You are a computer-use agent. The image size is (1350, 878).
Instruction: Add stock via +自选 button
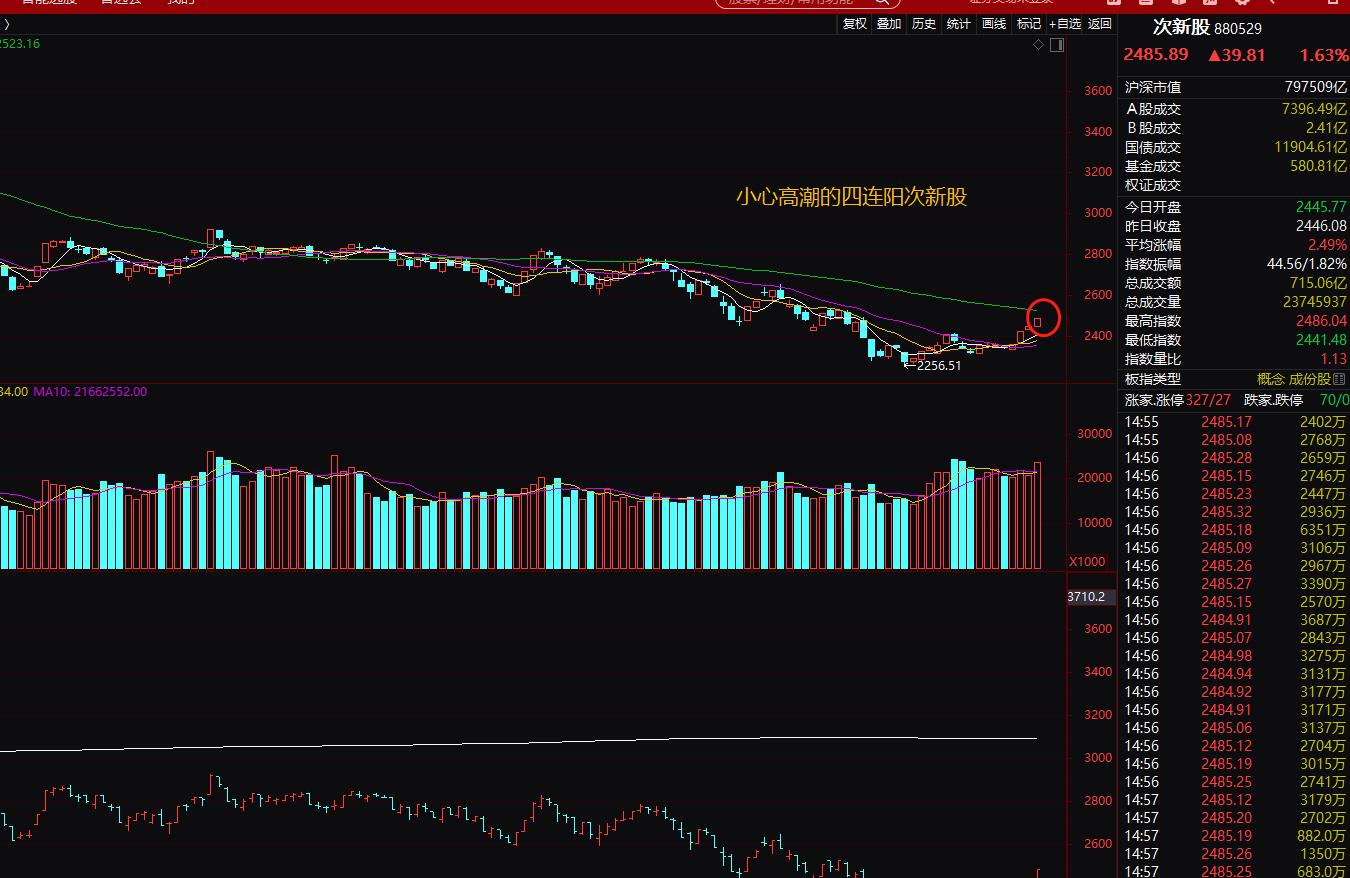1065,24
